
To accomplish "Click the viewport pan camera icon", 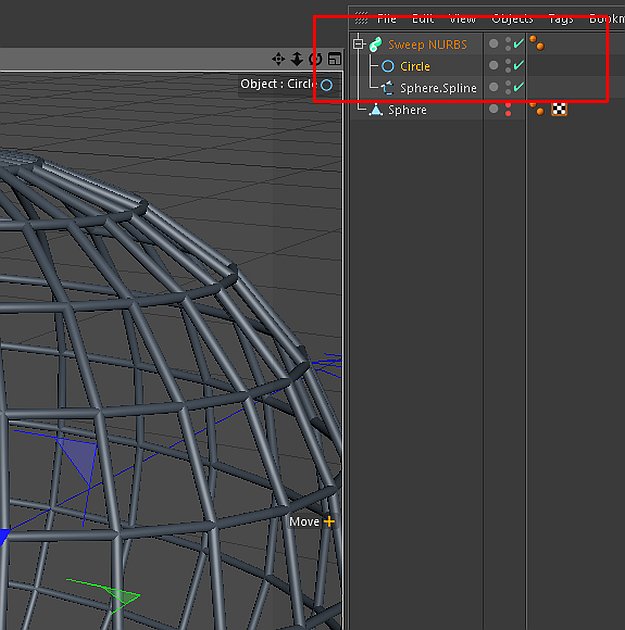I will tap(278, 59).
